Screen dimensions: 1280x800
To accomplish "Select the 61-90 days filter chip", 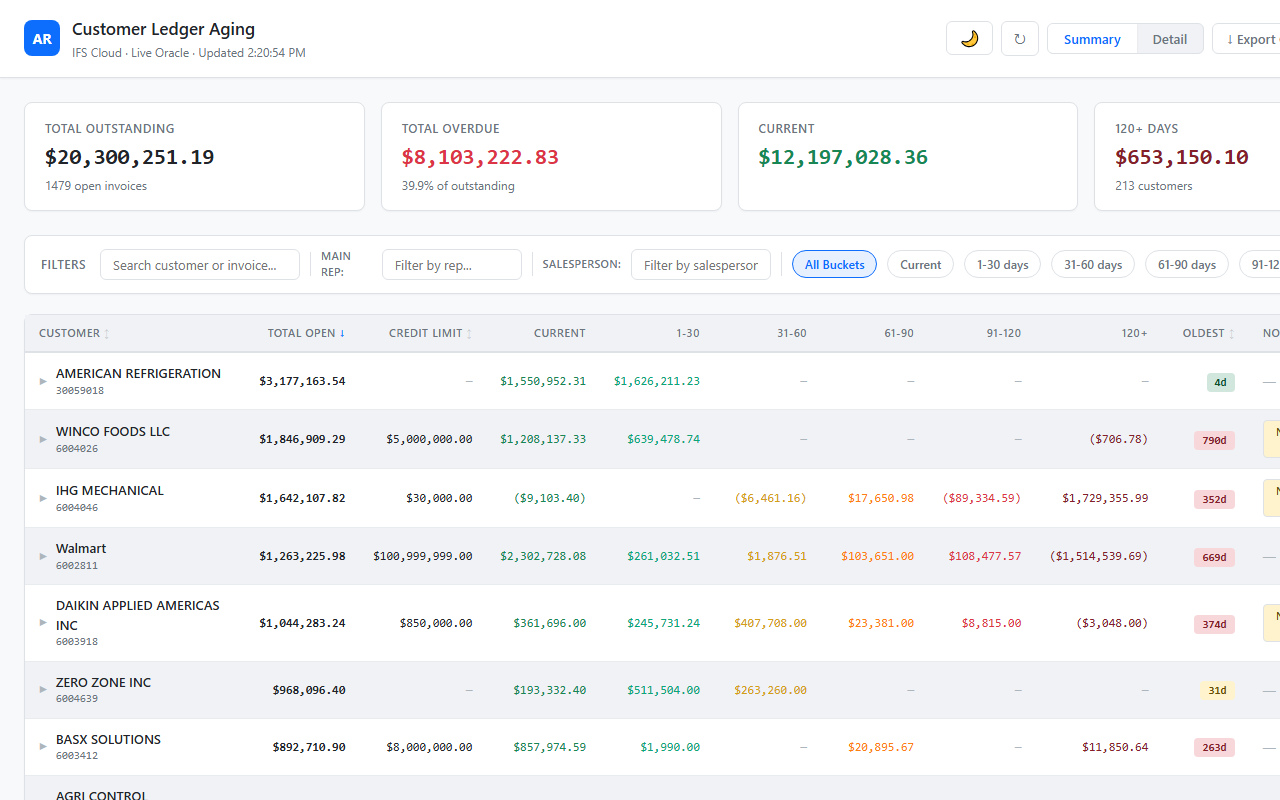I will pos(1187,265).
